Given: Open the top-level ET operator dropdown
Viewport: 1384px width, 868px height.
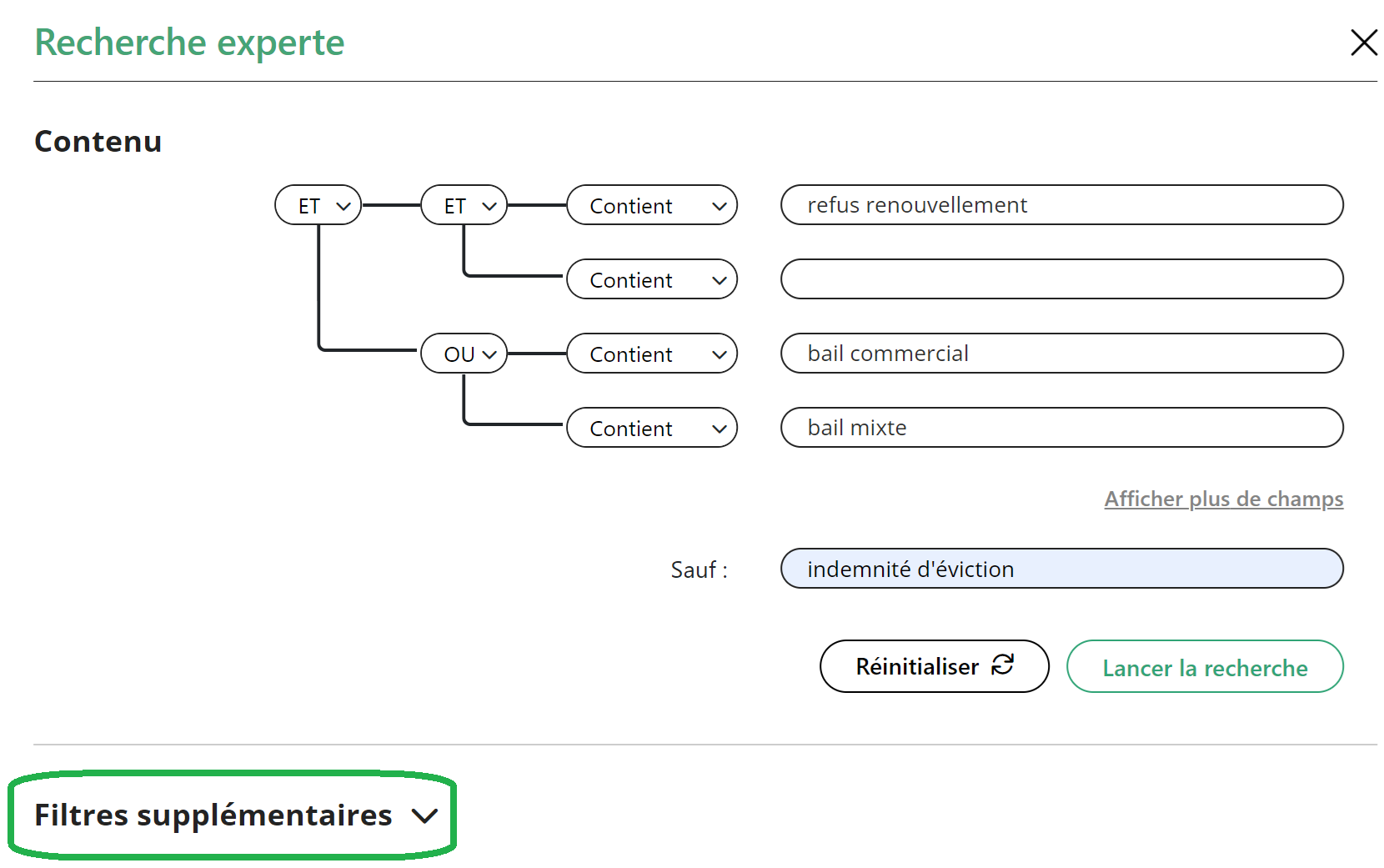Looking at the screenshot, I should 318,206.
